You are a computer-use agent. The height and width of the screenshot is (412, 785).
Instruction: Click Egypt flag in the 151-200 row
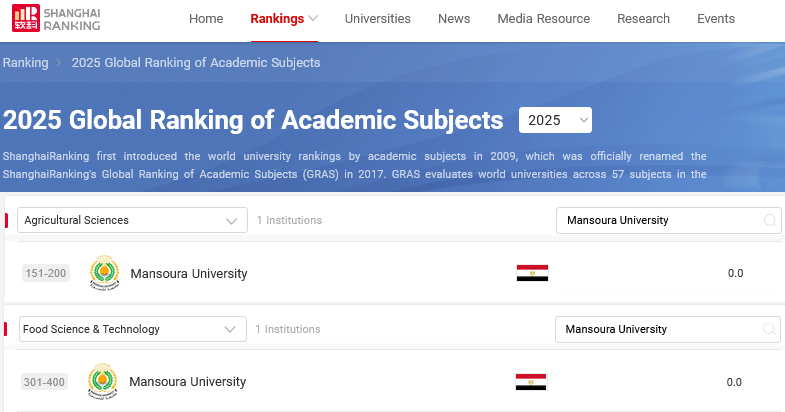tap(531, 273)
